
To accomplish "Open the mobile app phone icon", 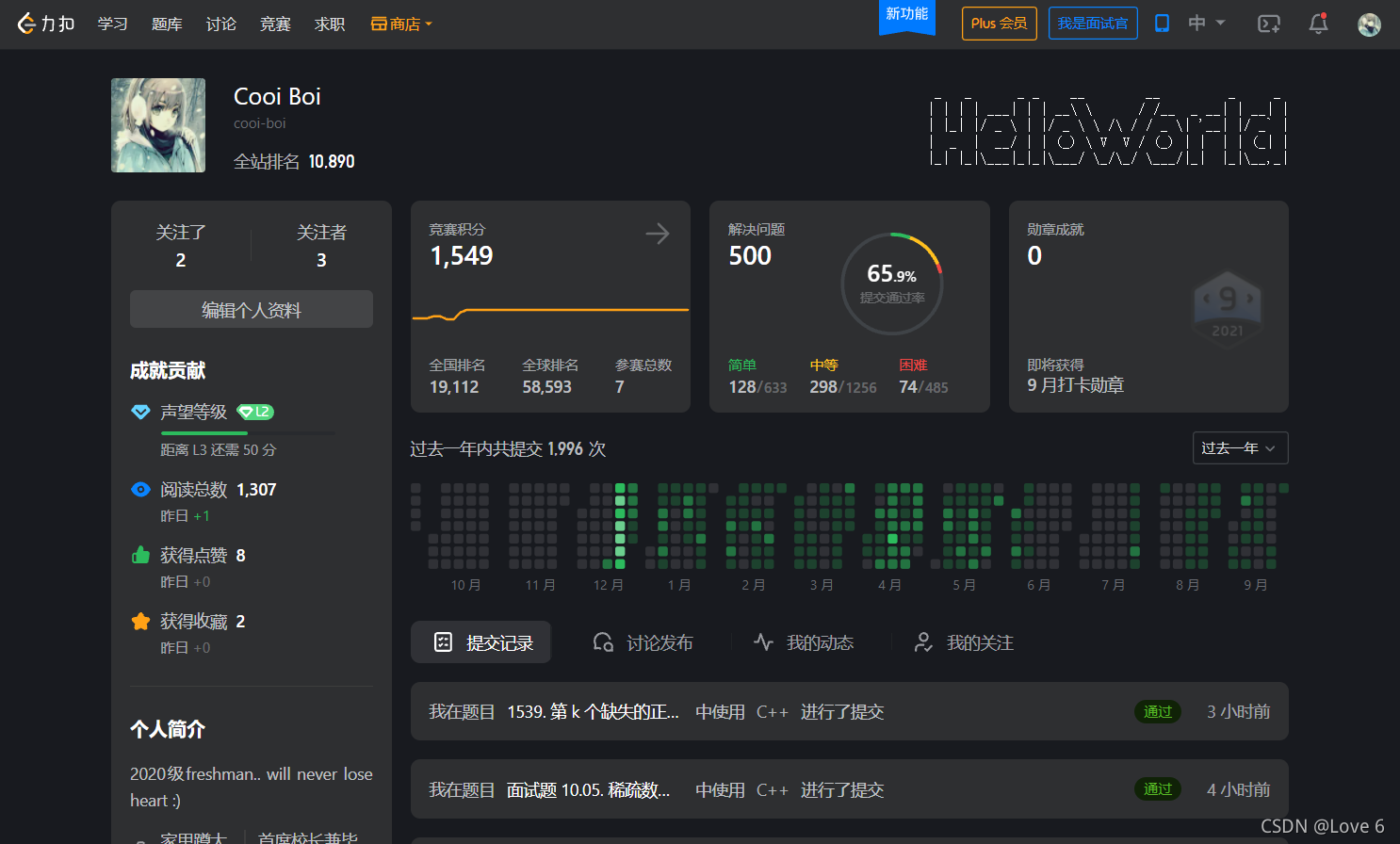I will tap(1162, 24).
